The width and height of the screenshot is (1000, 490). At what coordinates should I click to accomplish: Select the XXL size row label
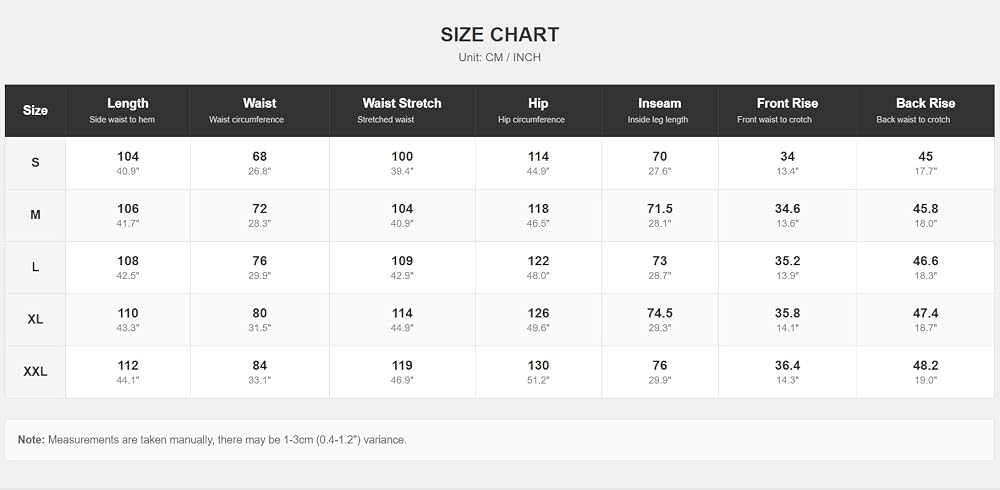(x=35, y=372)
